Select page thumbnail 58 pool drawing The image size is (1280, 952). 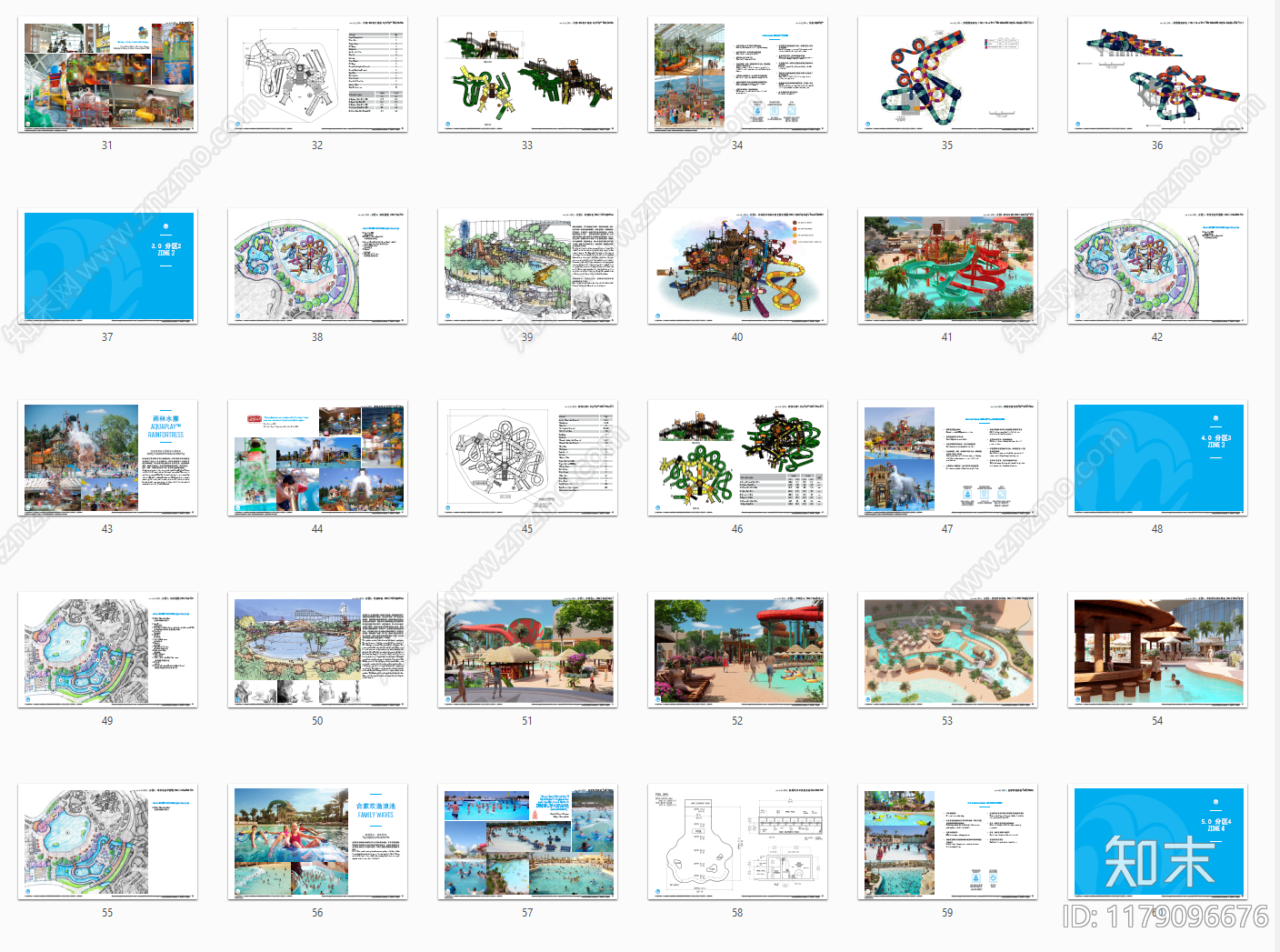click(x=737, y=842)
